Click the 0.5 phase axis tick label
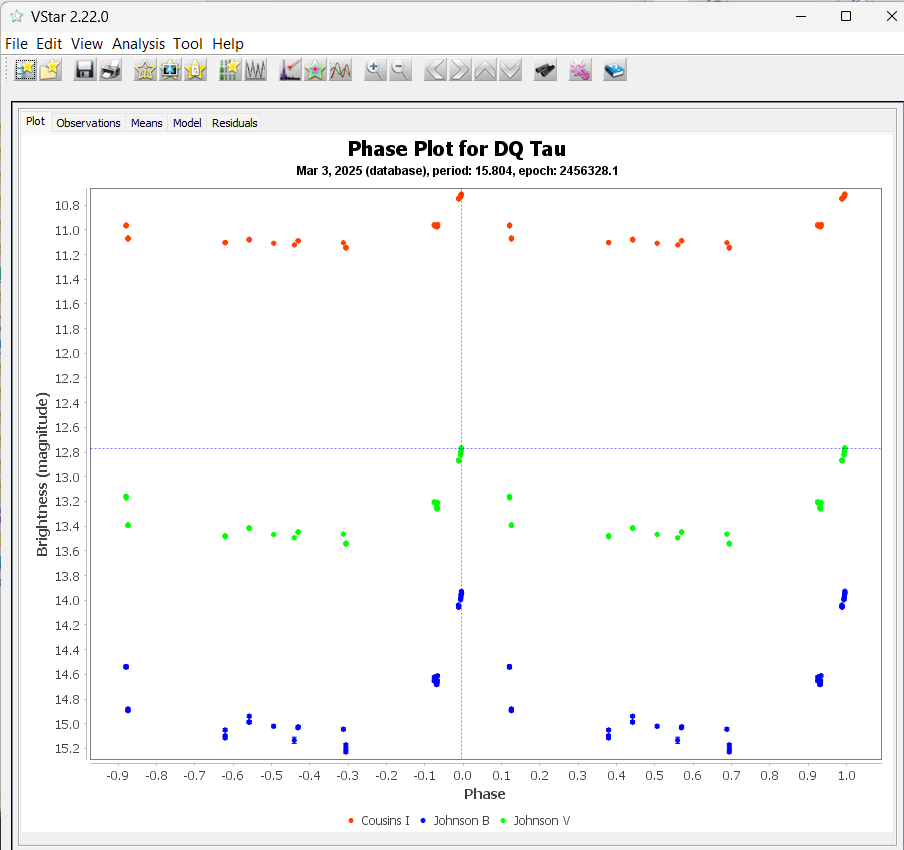Image resolution: width=904 pixels, height=850 pixels. click(654, 776)
